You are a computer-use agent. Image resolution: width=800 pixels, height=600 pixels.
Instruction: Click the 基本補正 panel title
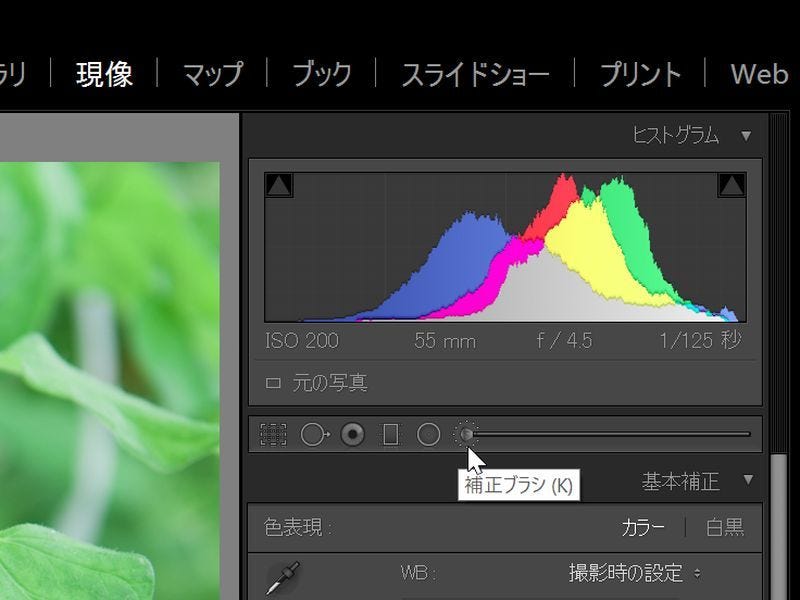pyautogui.click(x=681, y=482)
